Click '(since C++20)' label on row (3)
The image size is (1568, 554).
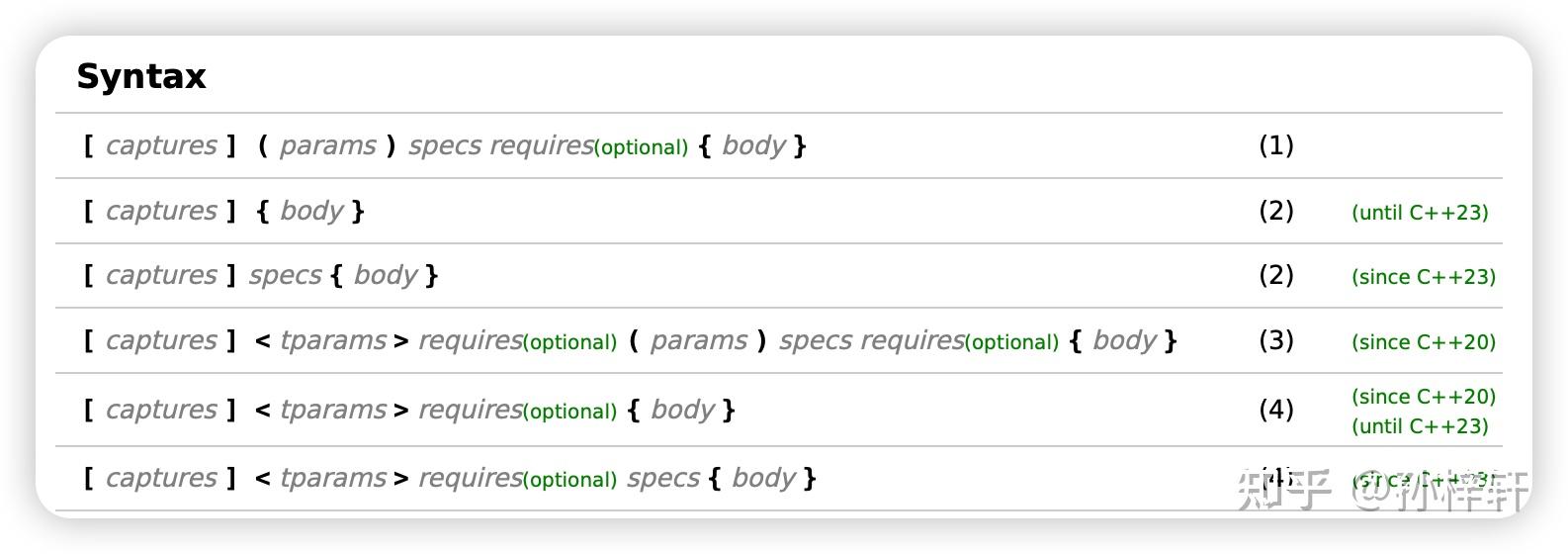pos(1423,342)
